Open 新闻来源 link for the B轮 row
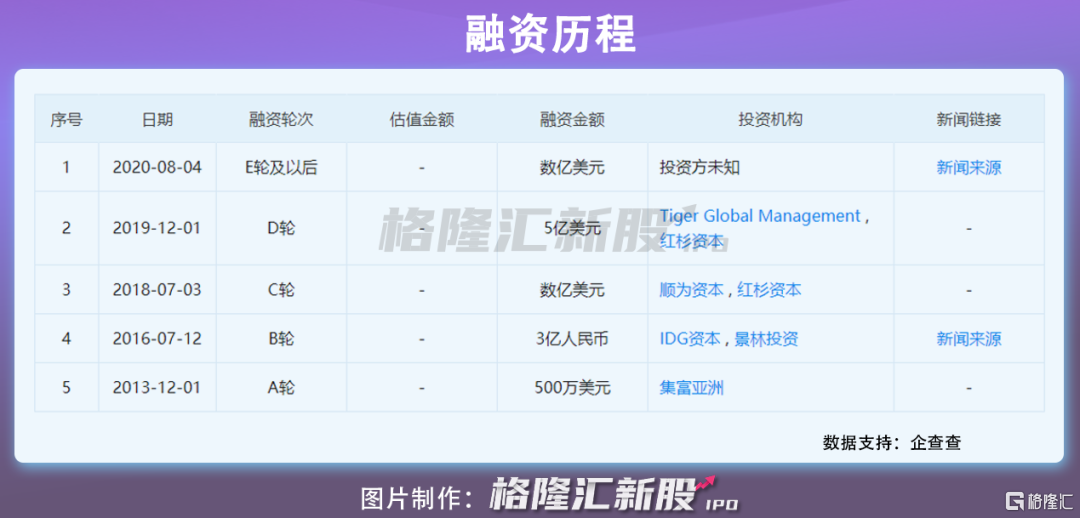The image size is (1080, 518). tap(968, 339)
